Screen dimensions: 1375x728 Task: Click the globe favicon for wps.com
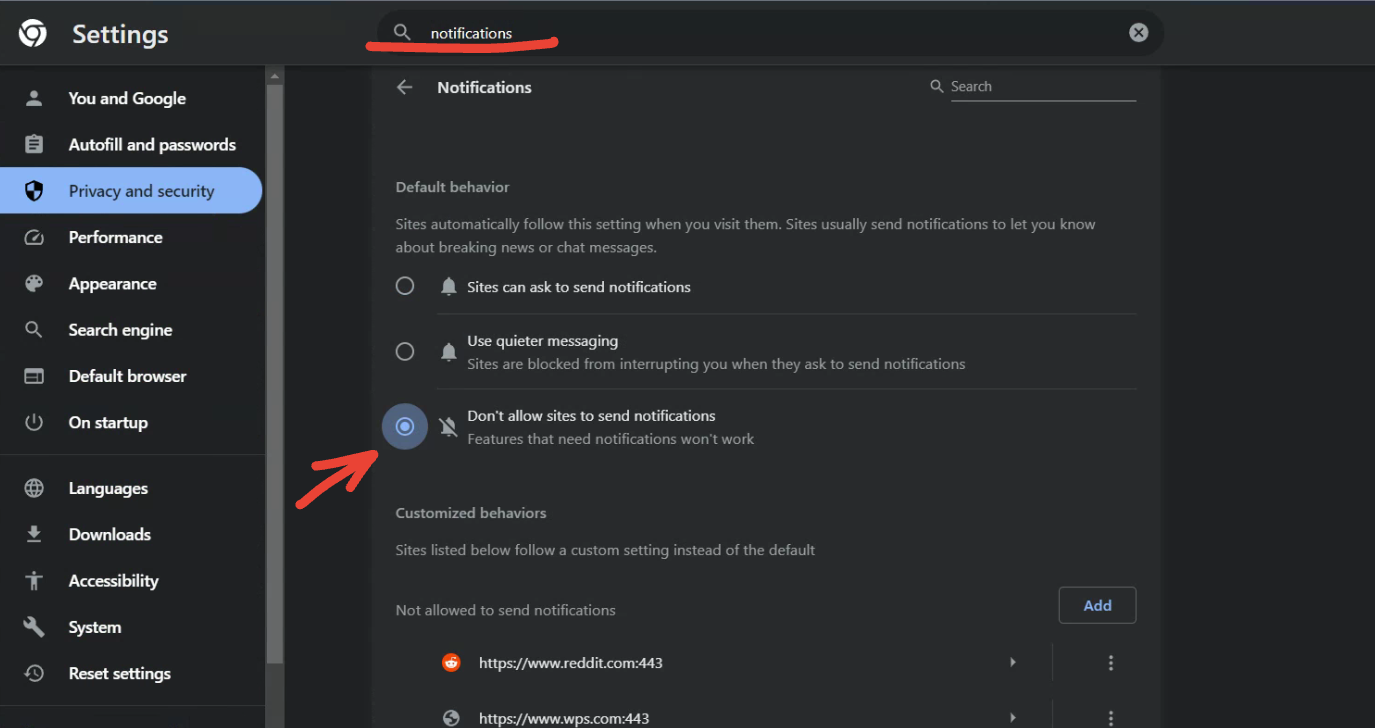pyautogui.click(x=451, y=717)
